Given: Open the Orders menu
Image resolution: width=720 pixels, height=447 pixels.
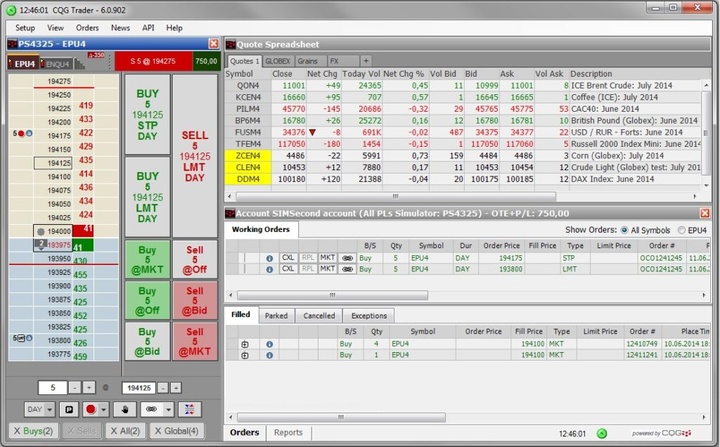Looking at the screenshot, I should (87, 28).
